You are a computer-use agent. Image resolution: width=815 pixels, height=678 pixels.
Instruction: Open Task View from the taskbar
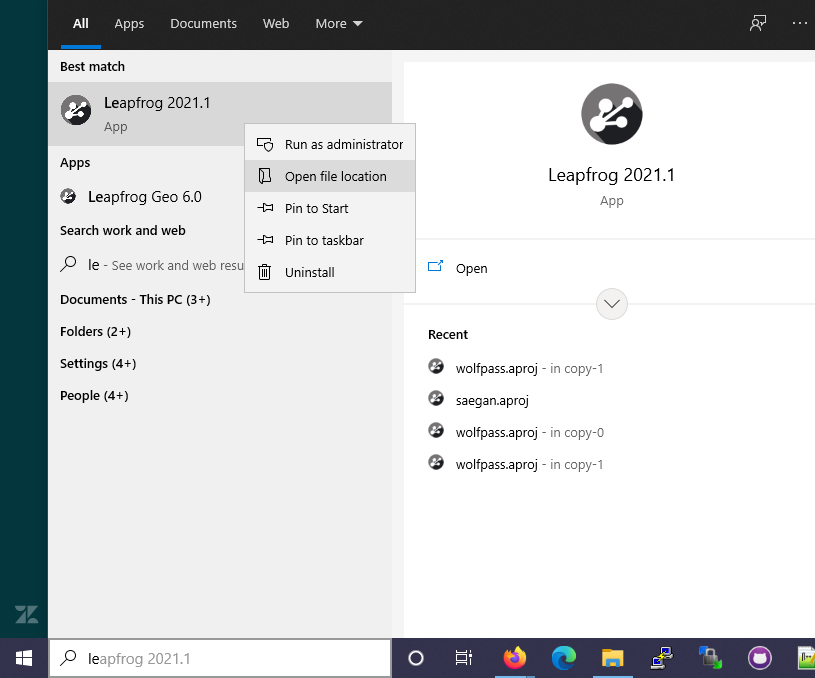[x=464, y=658]
